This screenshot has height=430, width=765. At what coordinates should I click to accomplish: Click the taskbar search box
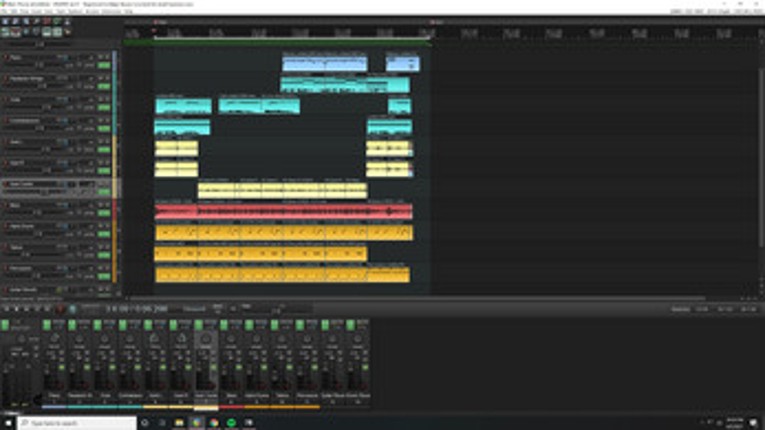pyautogui.click(x=77, y=423)
